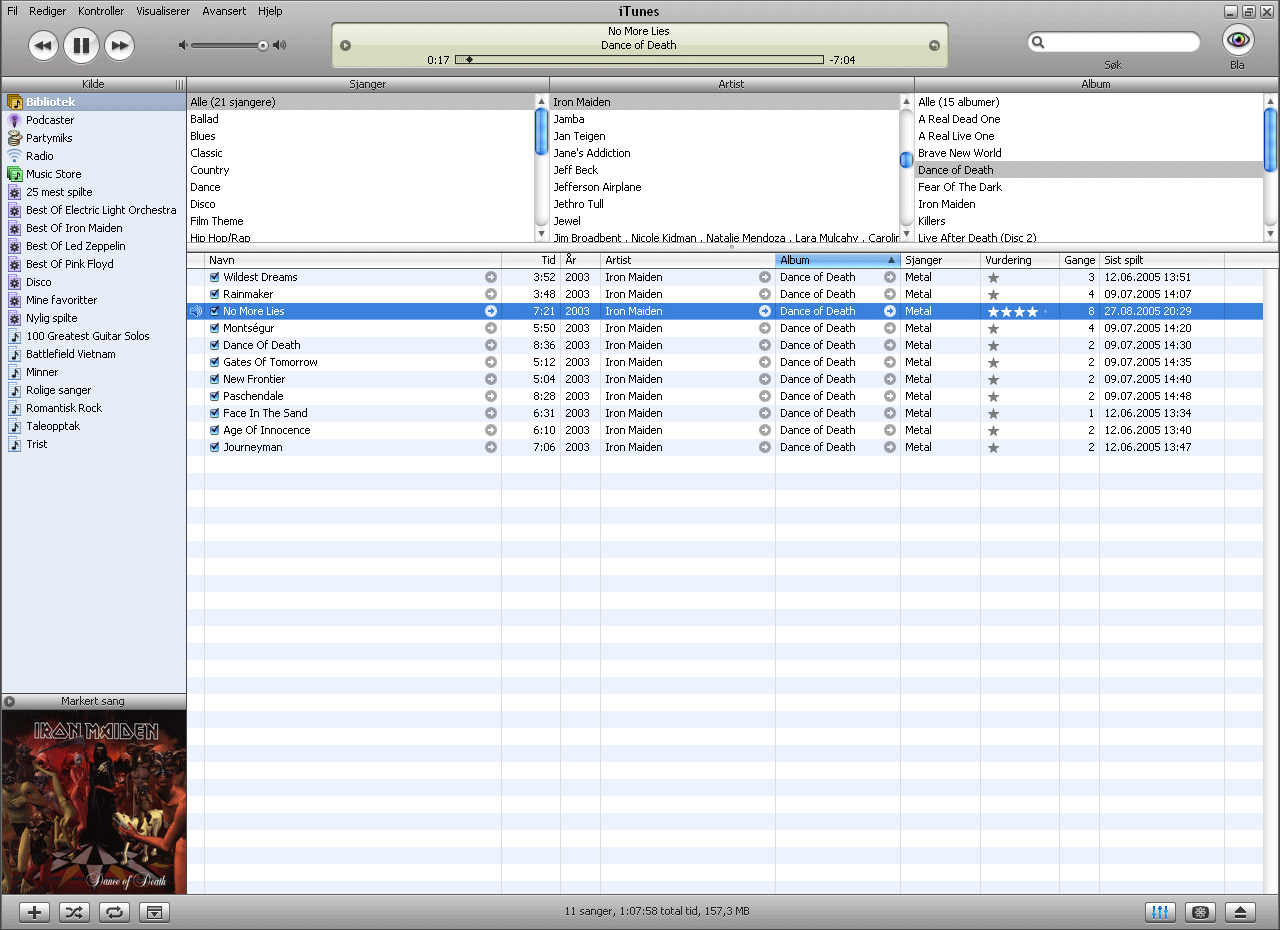Open smart playlist 25 mest spilte
This screenshot has width=1280, height=930.
(x=59, y=192)
